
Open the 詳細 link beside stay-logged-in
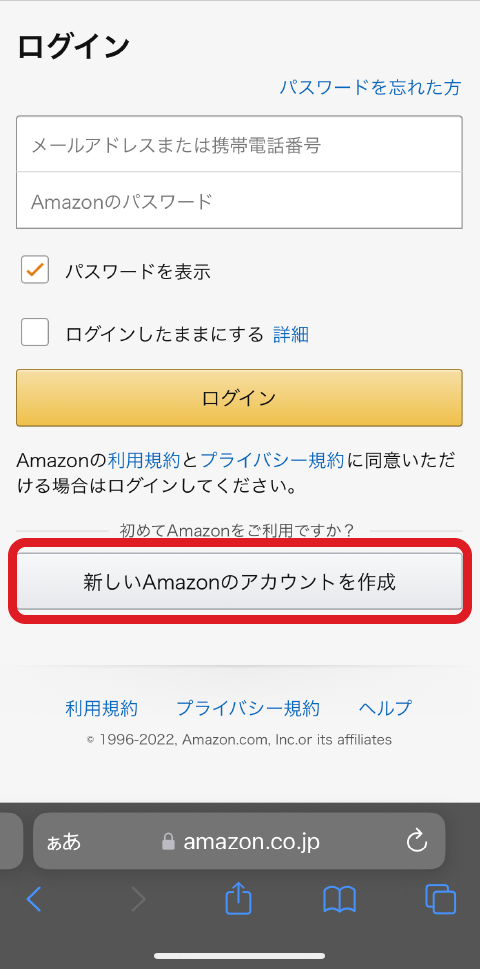click(291, 334)
